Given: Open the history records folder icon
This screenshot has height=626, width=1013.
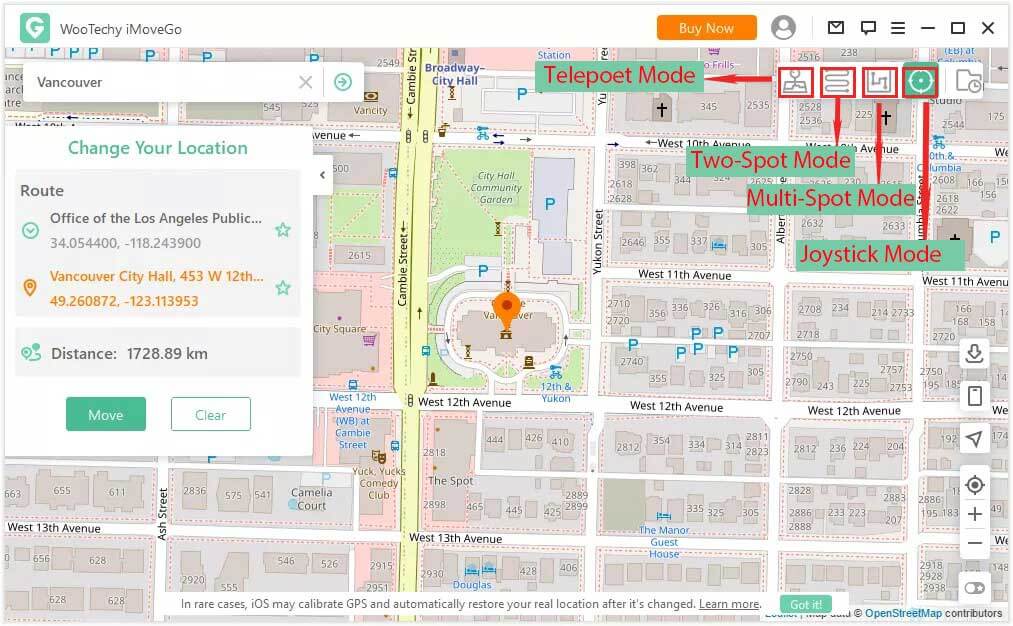Looking at the screenshot, I should point(967,82).
